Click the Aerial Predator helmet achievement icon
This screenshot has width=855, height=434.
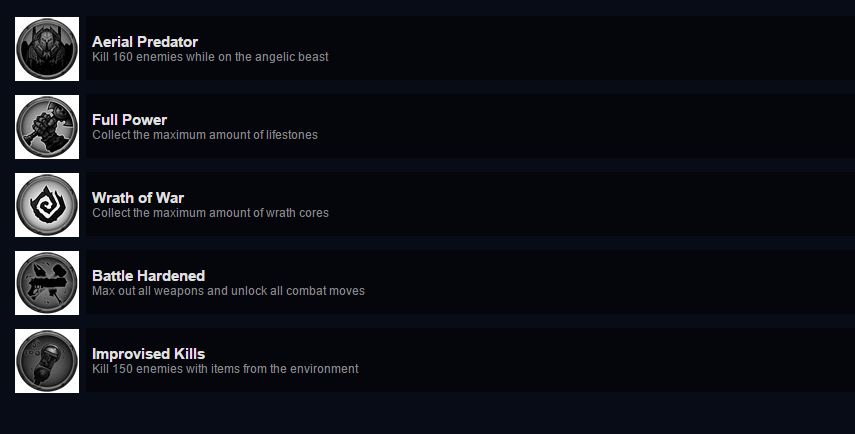(47, 49)
